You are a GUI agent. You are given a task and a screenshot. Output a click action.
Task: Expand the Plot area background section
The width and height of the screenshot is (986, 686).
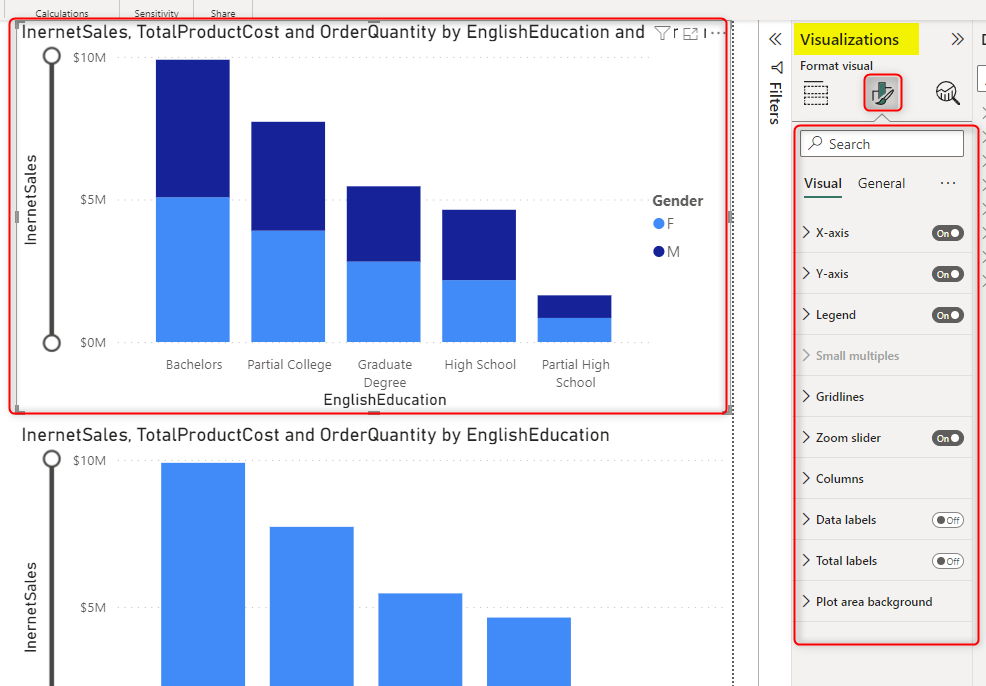pyautogui.click(x=873, y=602)
